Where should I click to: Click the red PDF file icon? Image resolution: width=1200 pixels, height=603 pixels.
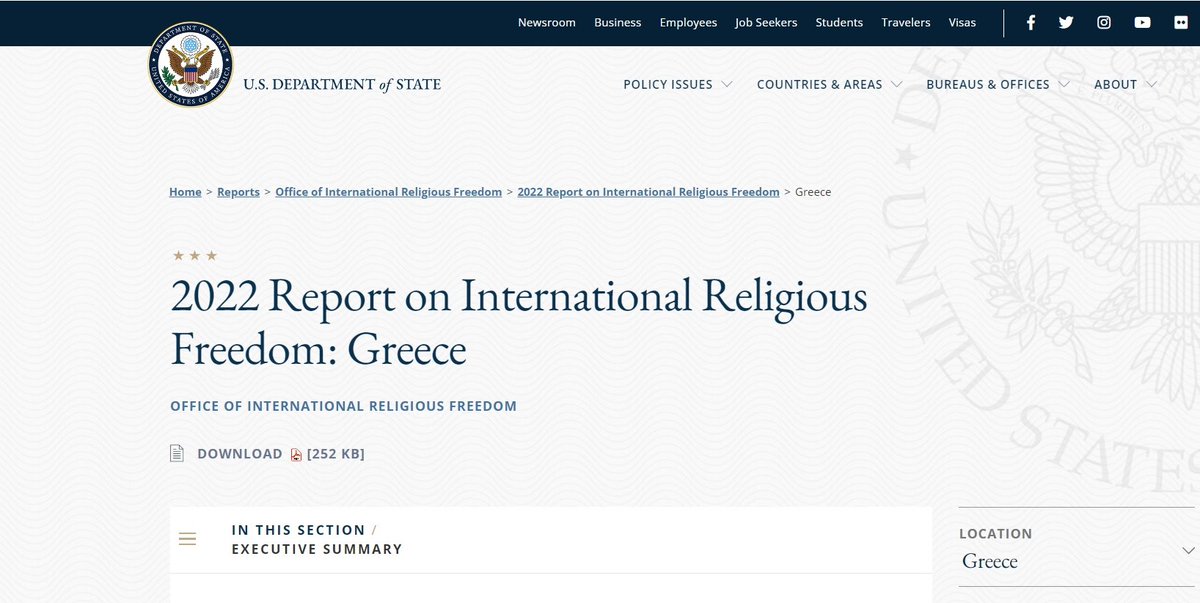[296, 454]
